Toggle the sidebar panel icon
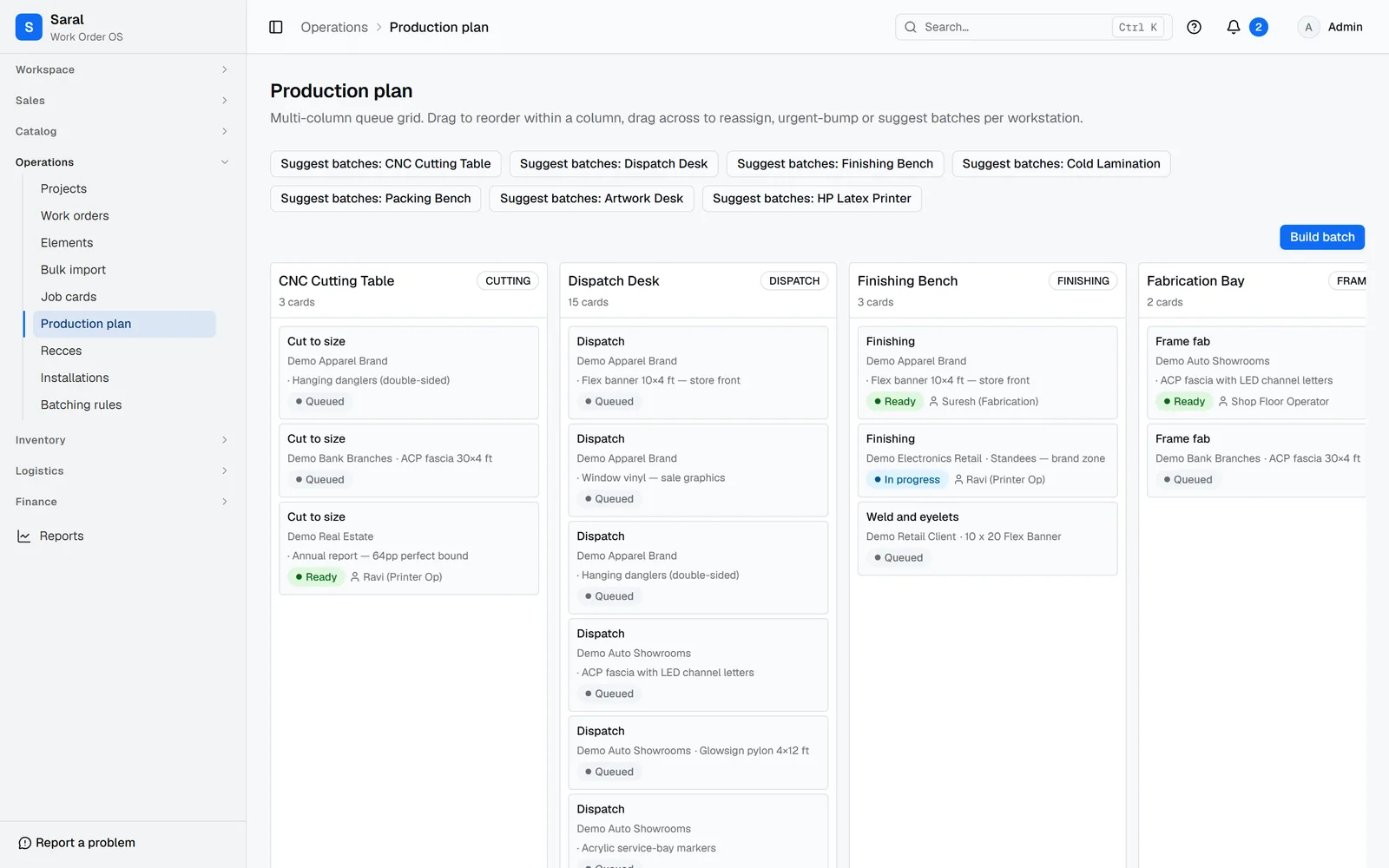The width and height of the screenshot is (1389, 868). [276, 27]
